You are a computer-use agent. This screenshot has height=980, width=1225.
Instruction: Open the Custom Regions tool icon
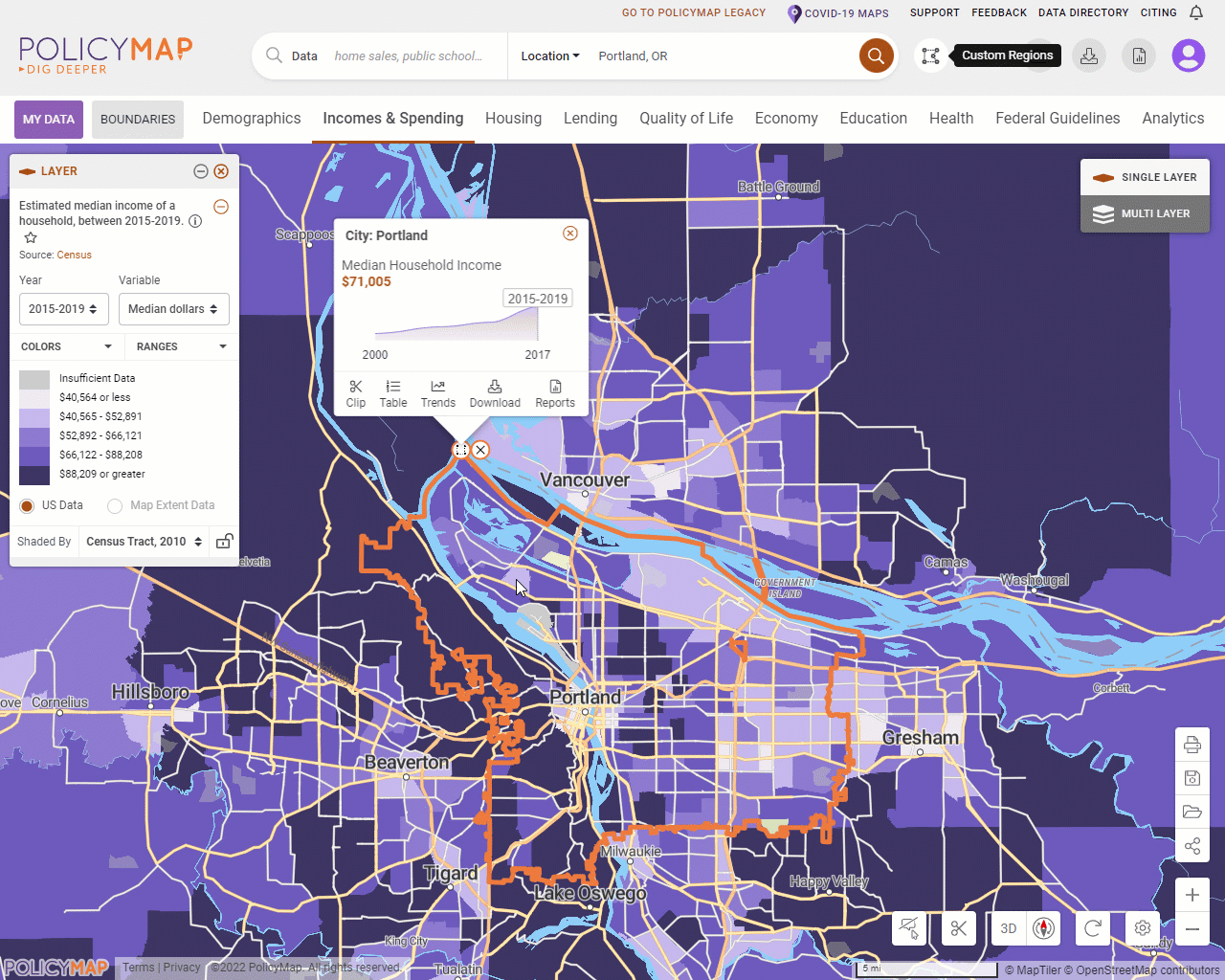click(930, 56)
